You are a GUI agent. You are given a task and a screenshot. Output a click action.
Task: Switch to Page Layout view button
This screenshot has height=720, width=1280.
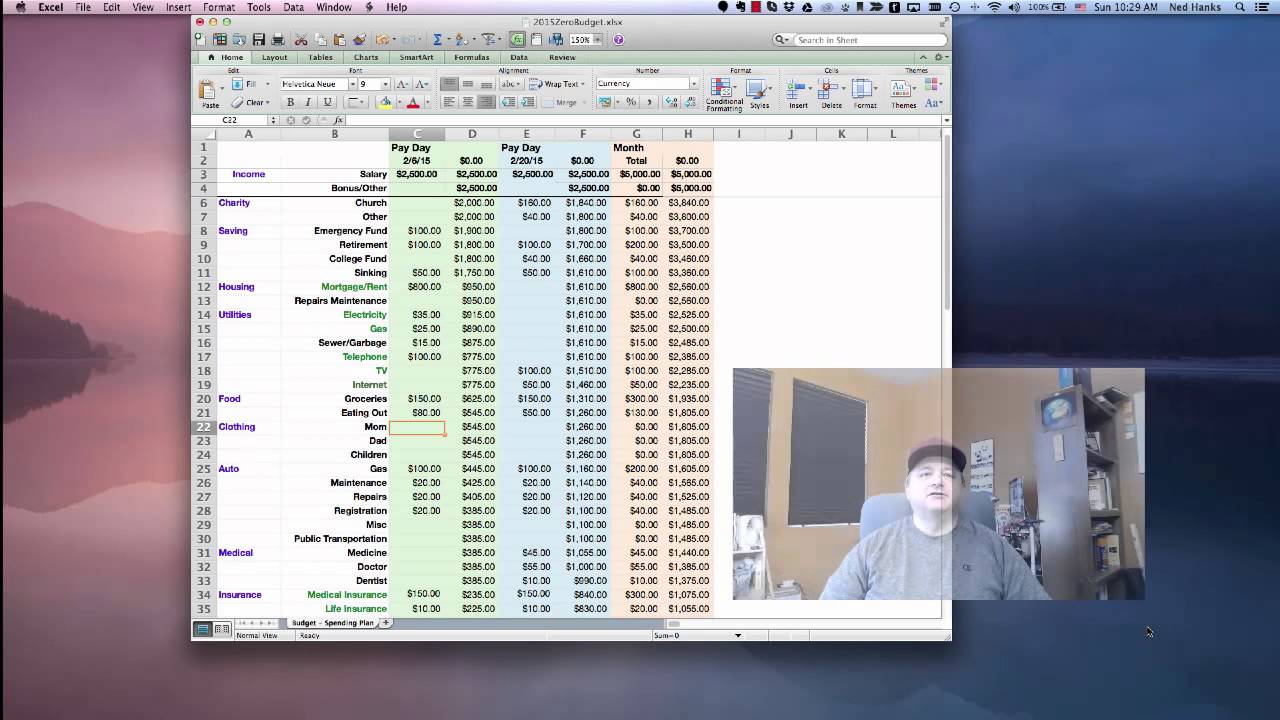pyautogui.click(x=221, y=629)
